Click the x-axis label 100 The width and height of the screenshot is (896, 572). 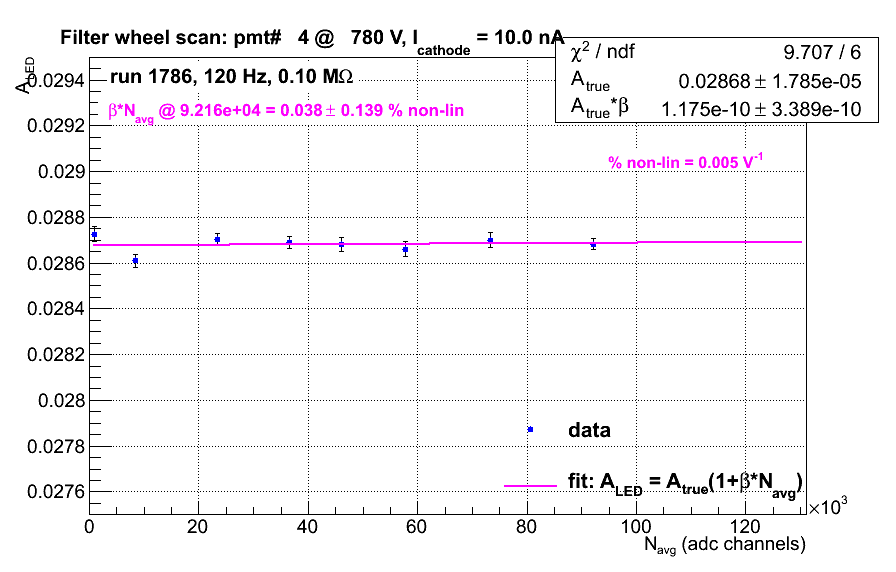pyautogui.click(x=635, y=526)
